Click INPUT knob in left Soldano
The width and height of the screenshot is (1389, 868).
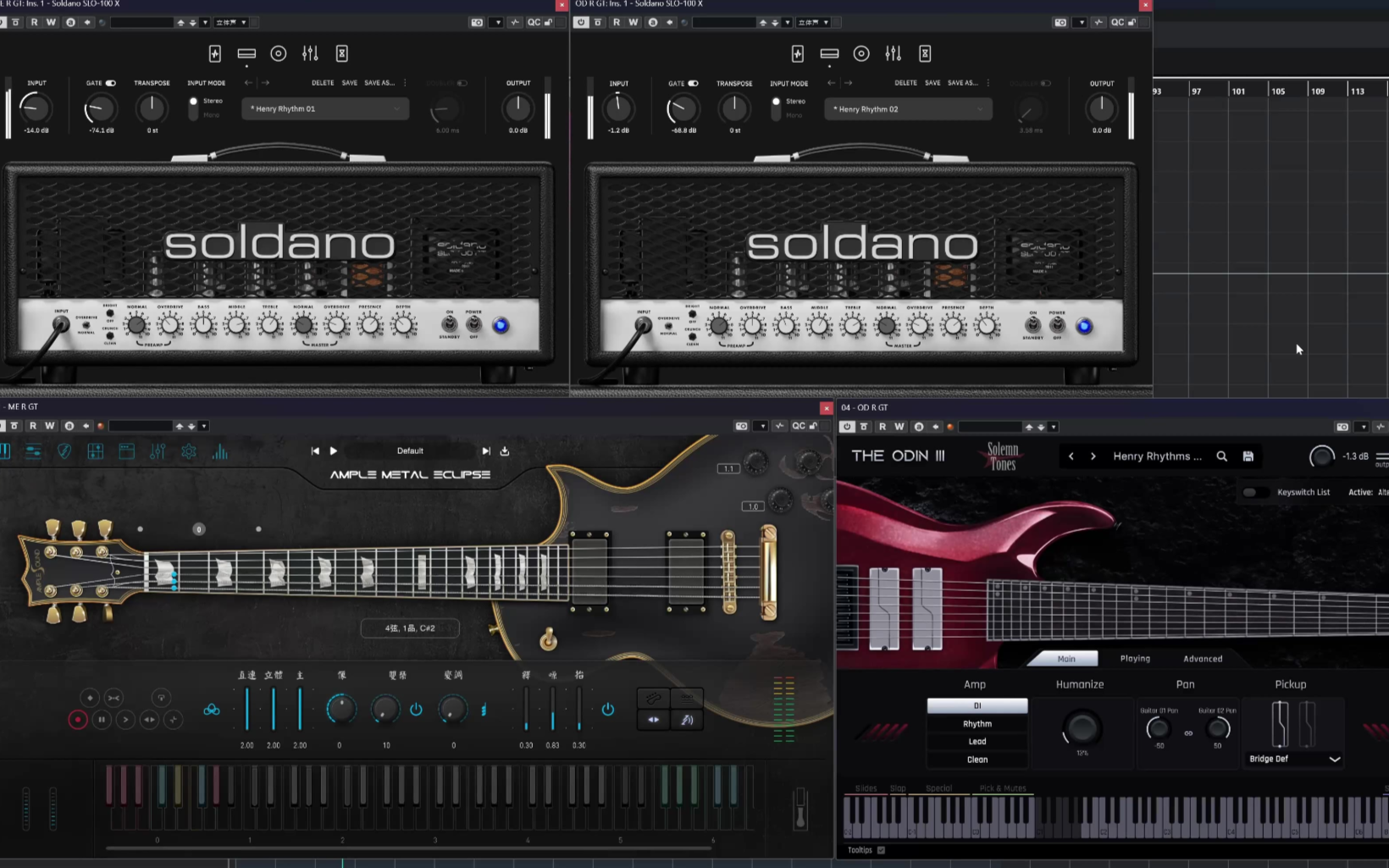point(35,108)
